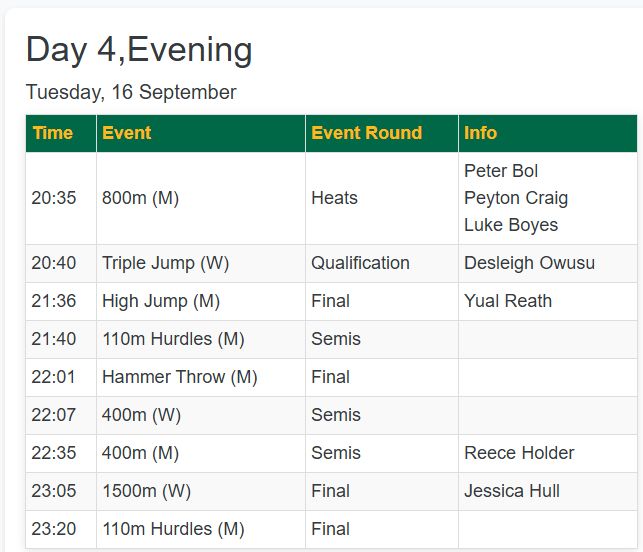The height and width of the screenshot is (552, 643).
Task: Select the Day 4,Evening heading
Action: 139,50
